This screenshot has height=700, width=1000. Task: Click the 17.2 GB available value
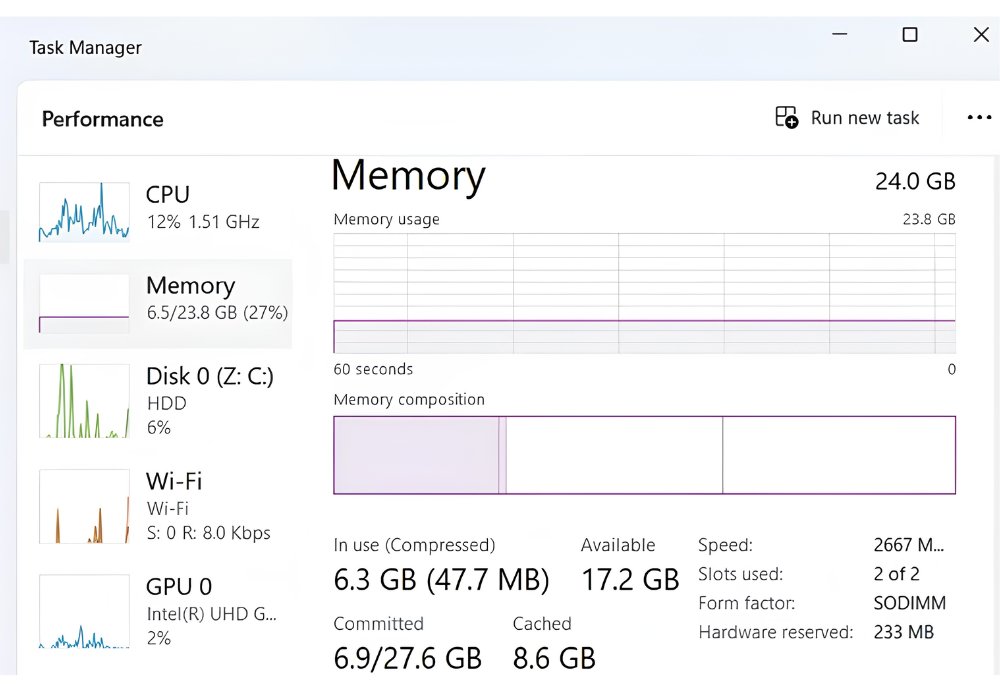630,580
